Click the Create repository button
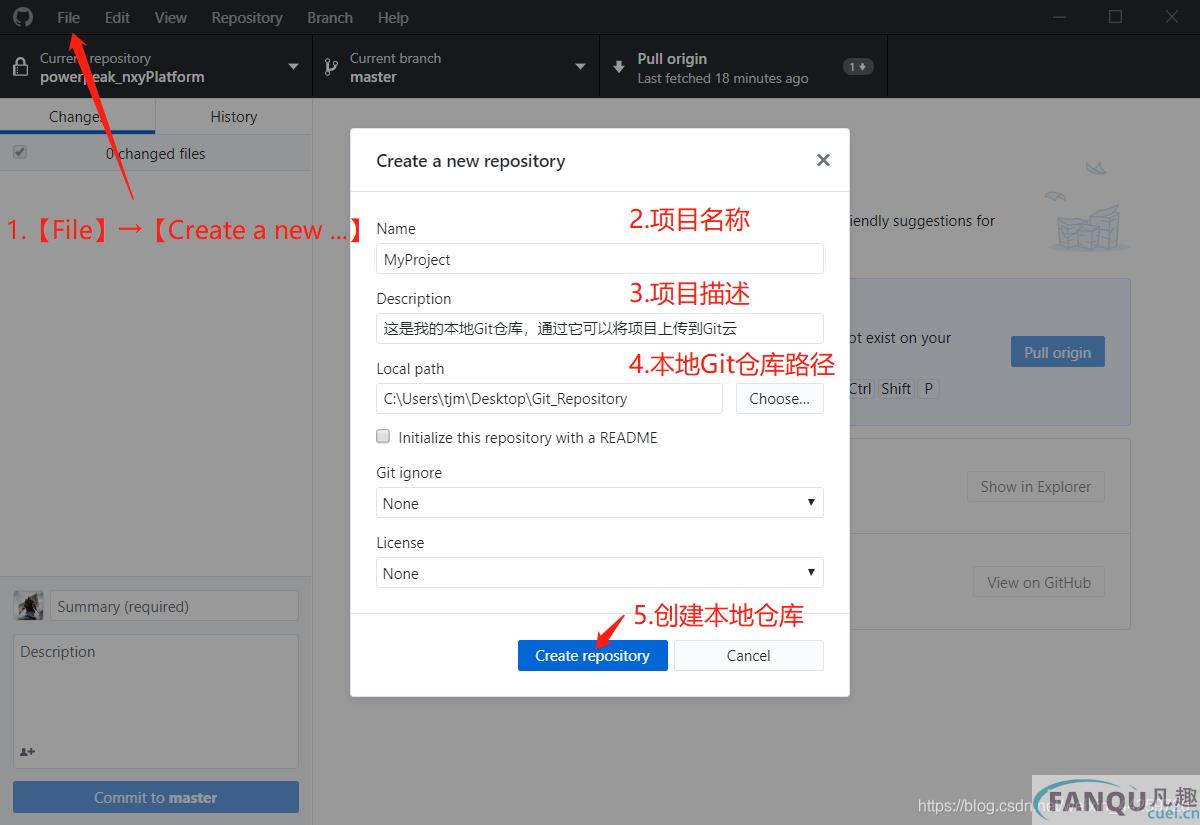This screenshot has width=1200, height=825. coord(593,655)
